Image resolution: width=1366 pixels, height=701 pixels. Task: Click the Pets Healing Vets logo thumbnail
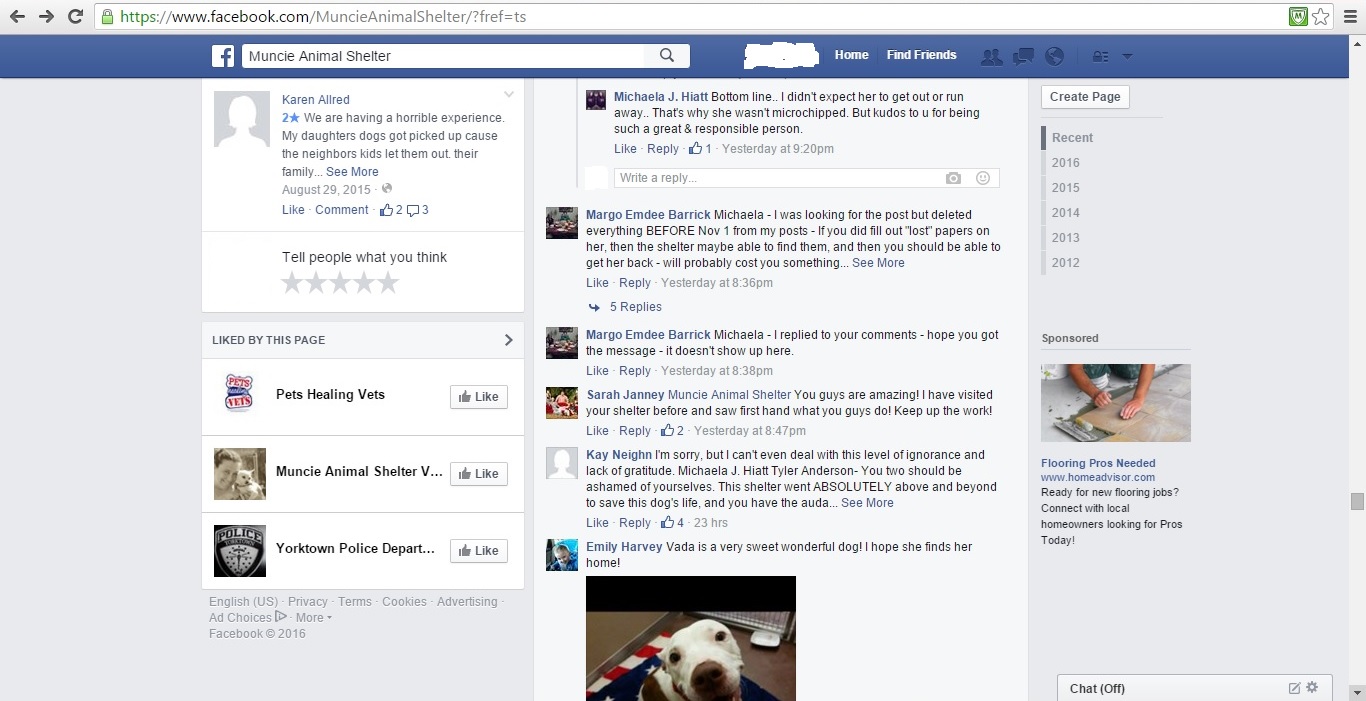click(x=240, y=394)
